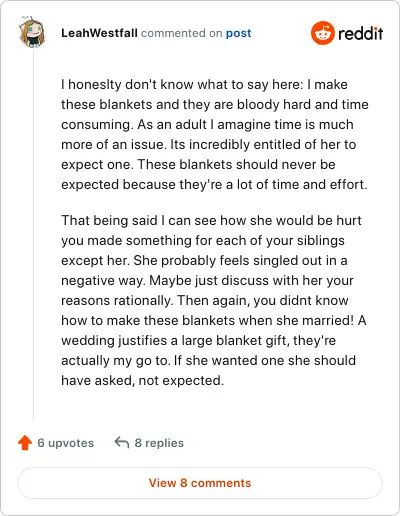Click the paragraph starting 'I honeslty don't know'

[x=215, y=134]
